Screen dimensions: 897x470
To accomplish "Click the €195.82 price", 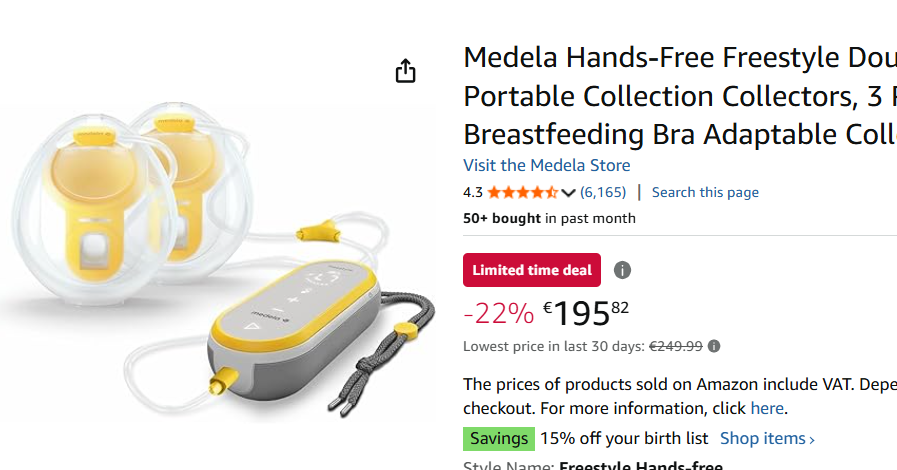I will [586, 313].
